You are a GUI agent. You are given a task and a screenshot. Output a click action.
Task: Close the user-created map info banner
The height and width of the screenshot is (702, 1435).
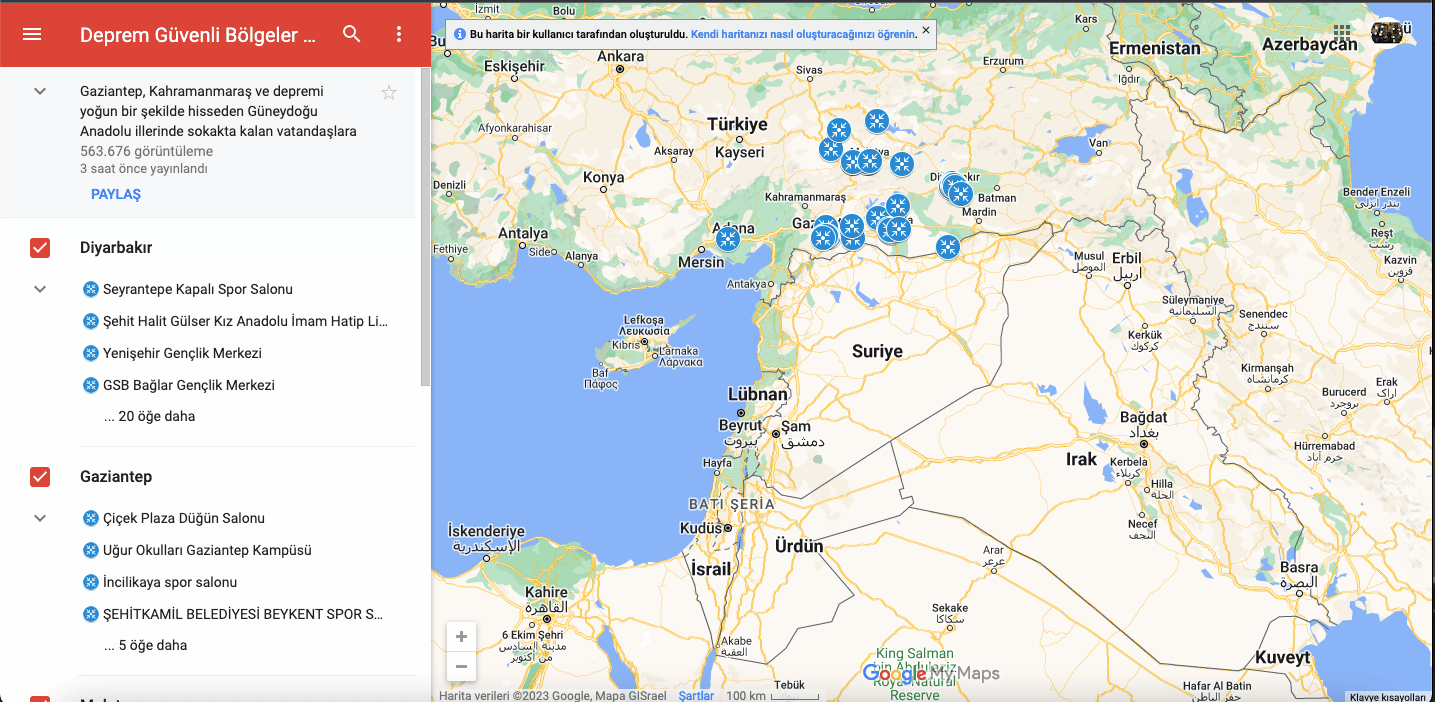925,30
